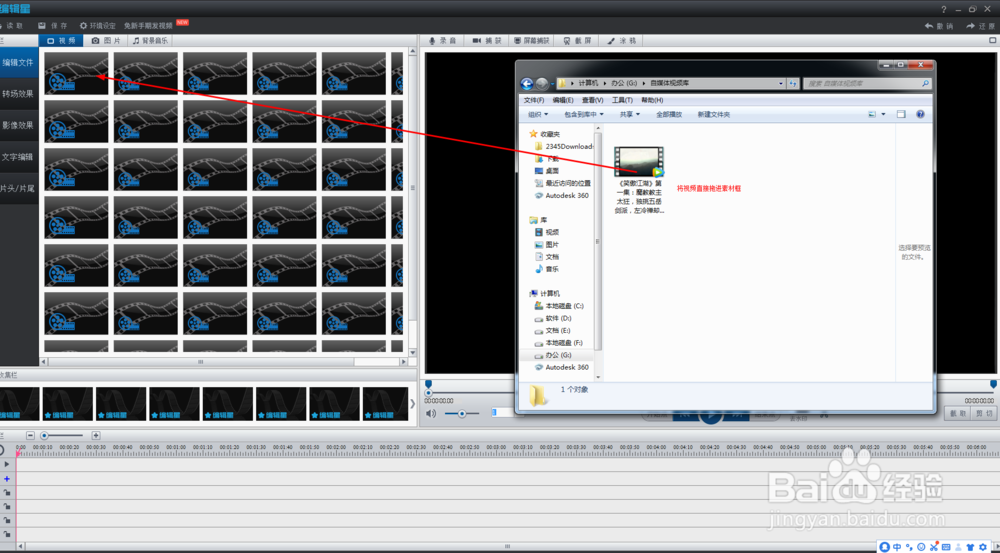The image size is (1000, 553).
Task: Select 本地磁盘 (C:) drive
Action: pyautogui.click(x=559, y=306)
